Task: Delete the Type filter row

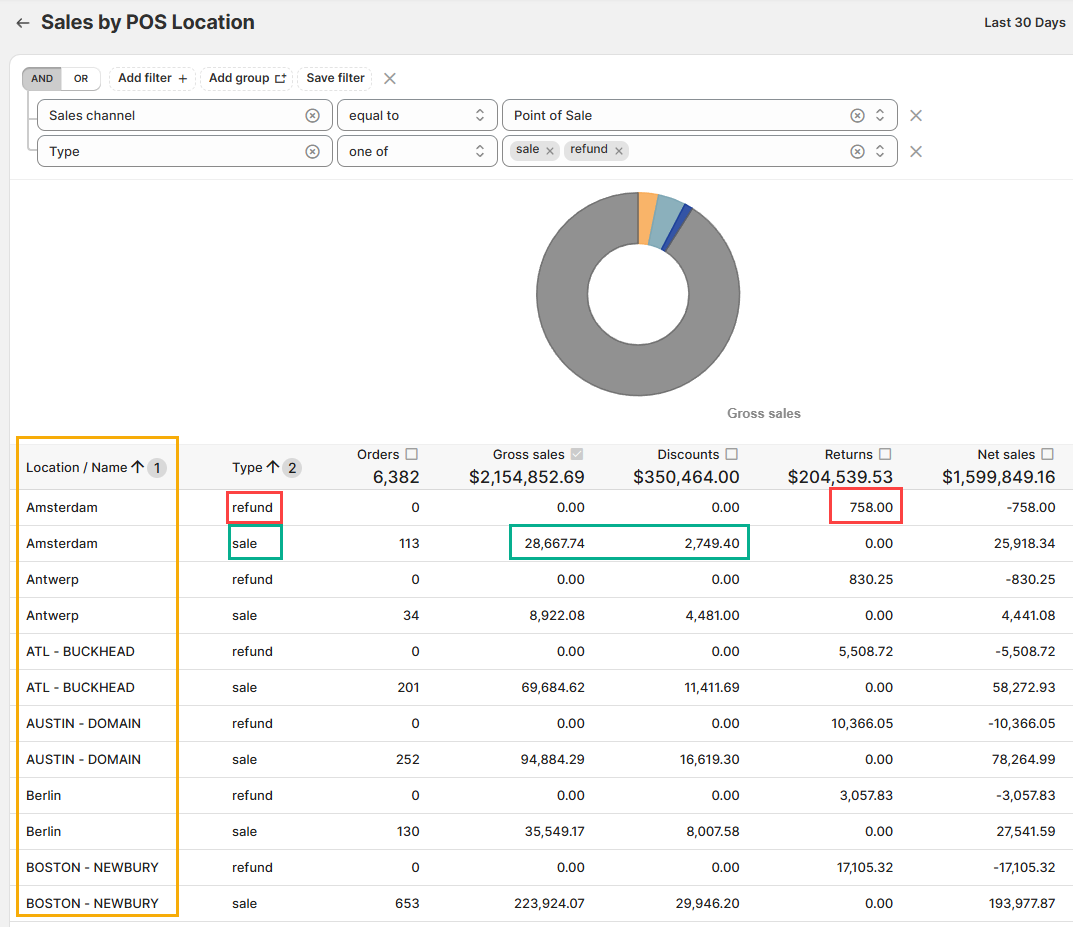Action: click(915, 152)
